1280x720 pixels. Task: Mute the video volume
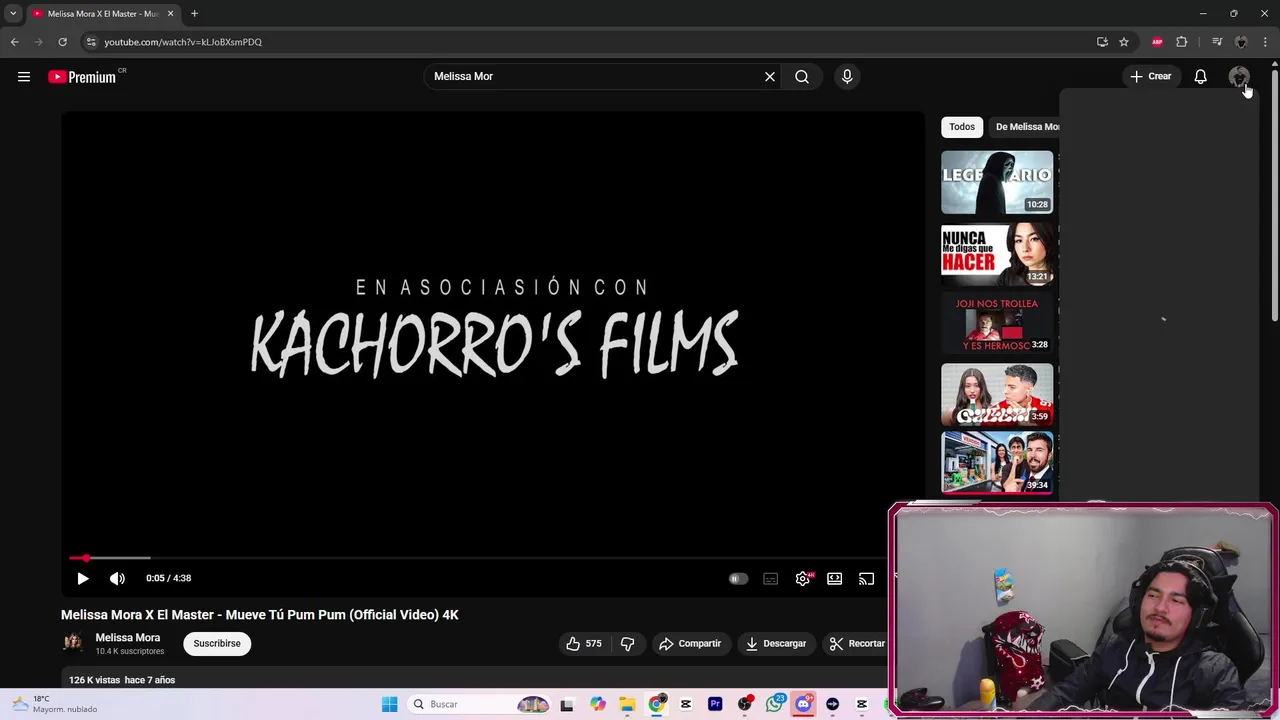(x=117, y=578)
